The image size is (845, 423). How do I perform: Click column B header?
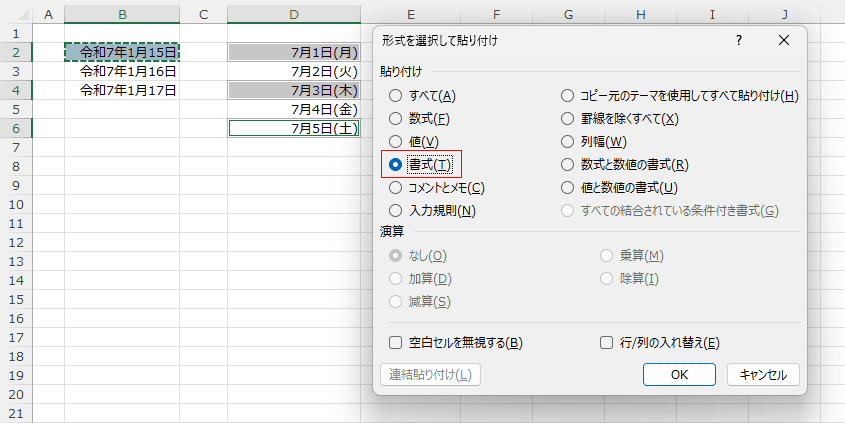122,14
